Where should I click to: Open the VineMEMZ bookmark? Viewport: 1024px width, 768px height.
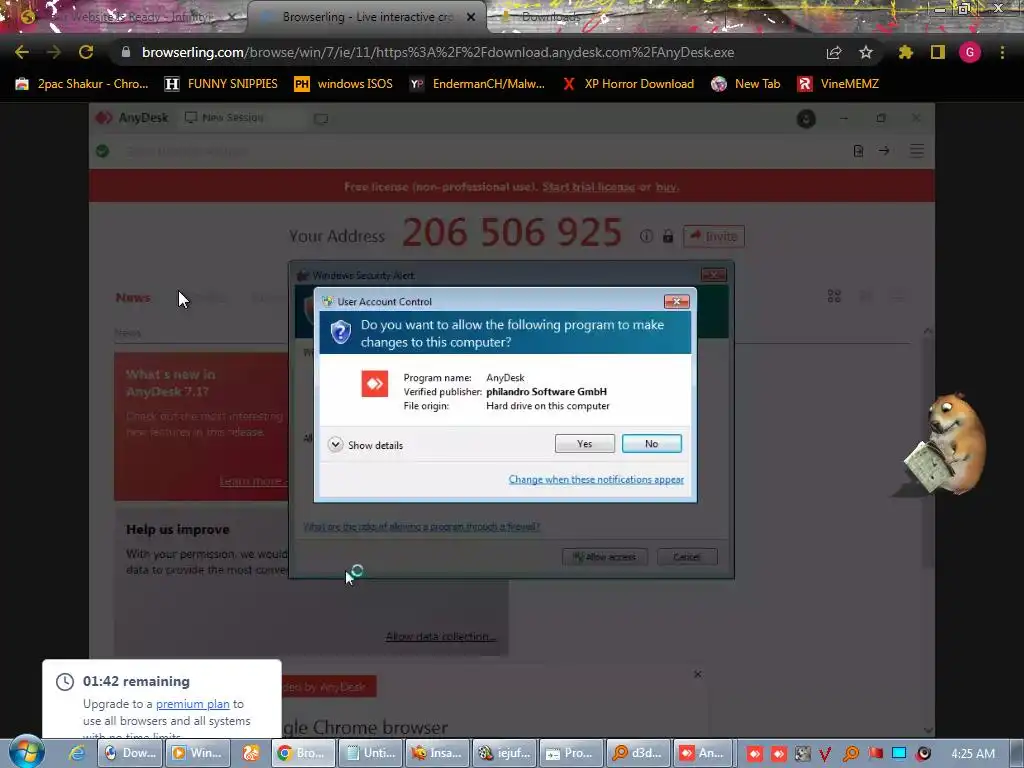839,84
